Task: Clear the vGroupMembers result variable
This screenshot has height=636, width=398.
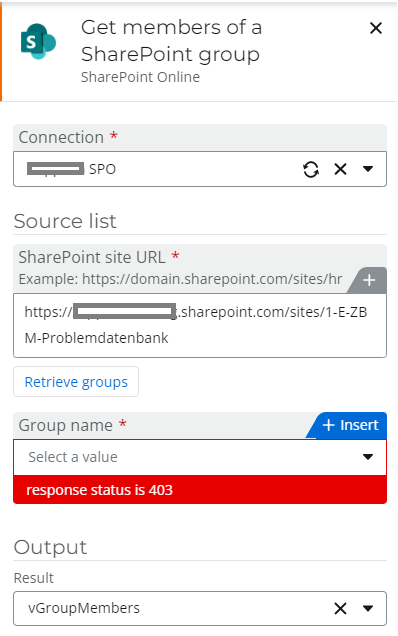Action: [x=340, y=608]
